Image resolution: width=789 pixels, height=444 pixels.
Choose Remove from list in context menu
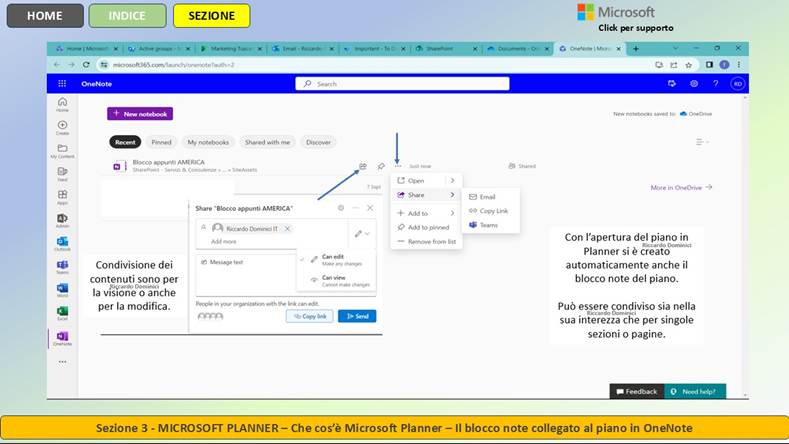pyautogui.click(x=427, y=242)
